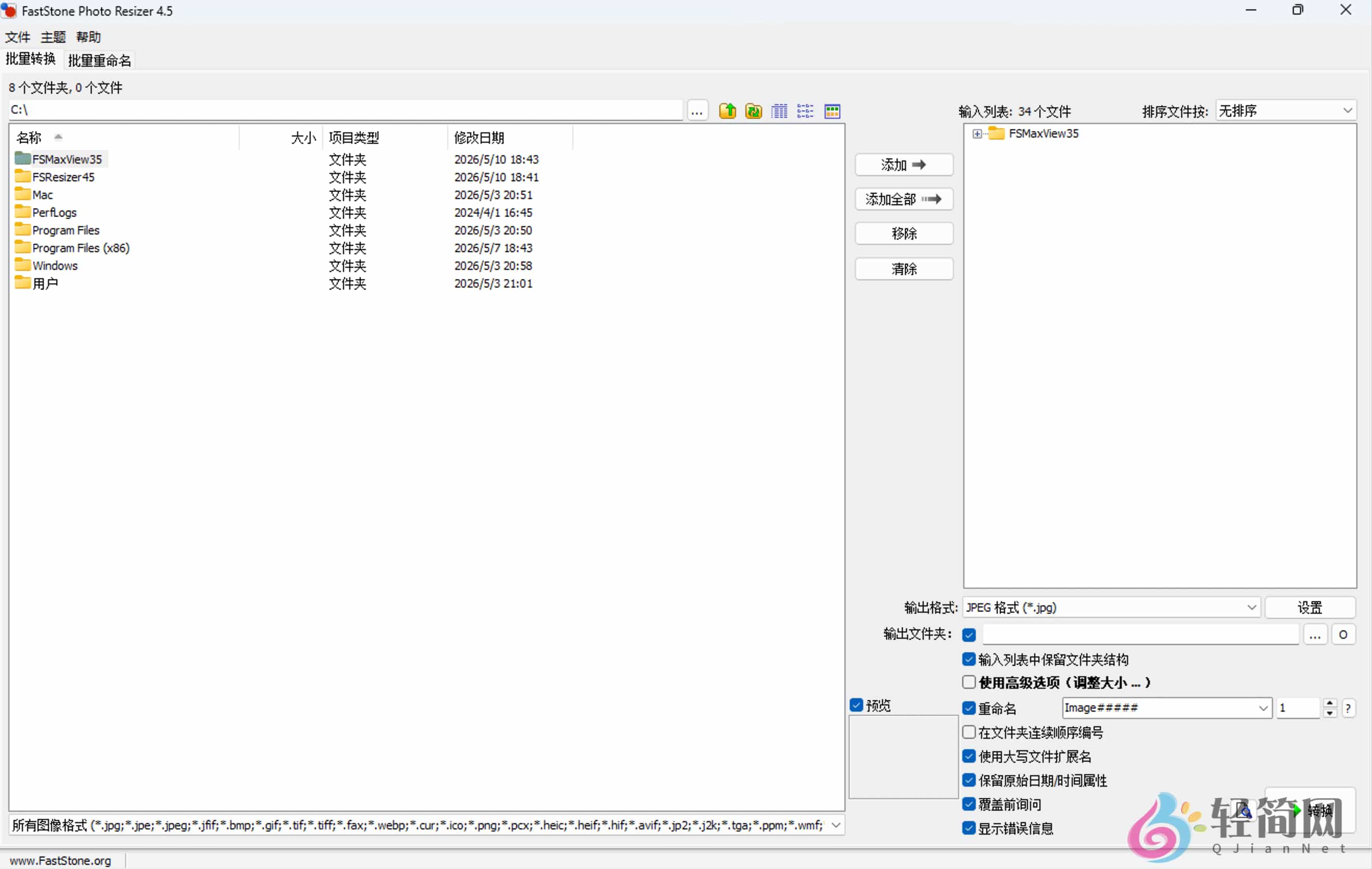Click the rename start number field
Screen dimensions: 1372x869
click(1298, 708)
